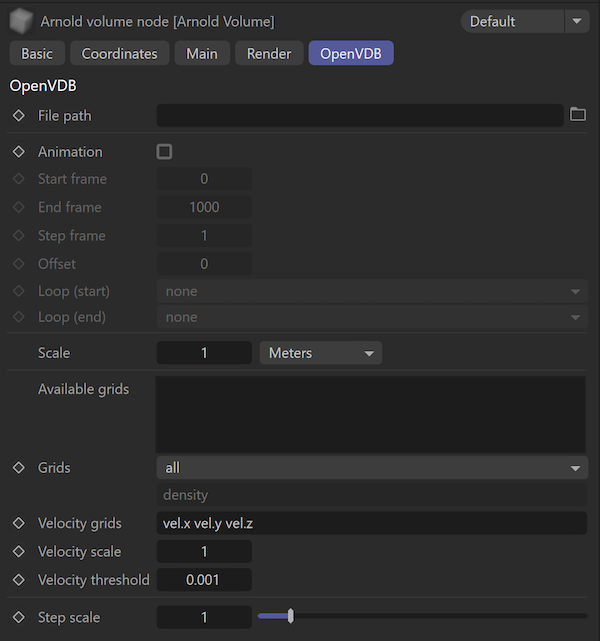The width and height of the screenshot is (600, 641).
Task: Click Grids keyframe diamond
Action: point(19,468)
